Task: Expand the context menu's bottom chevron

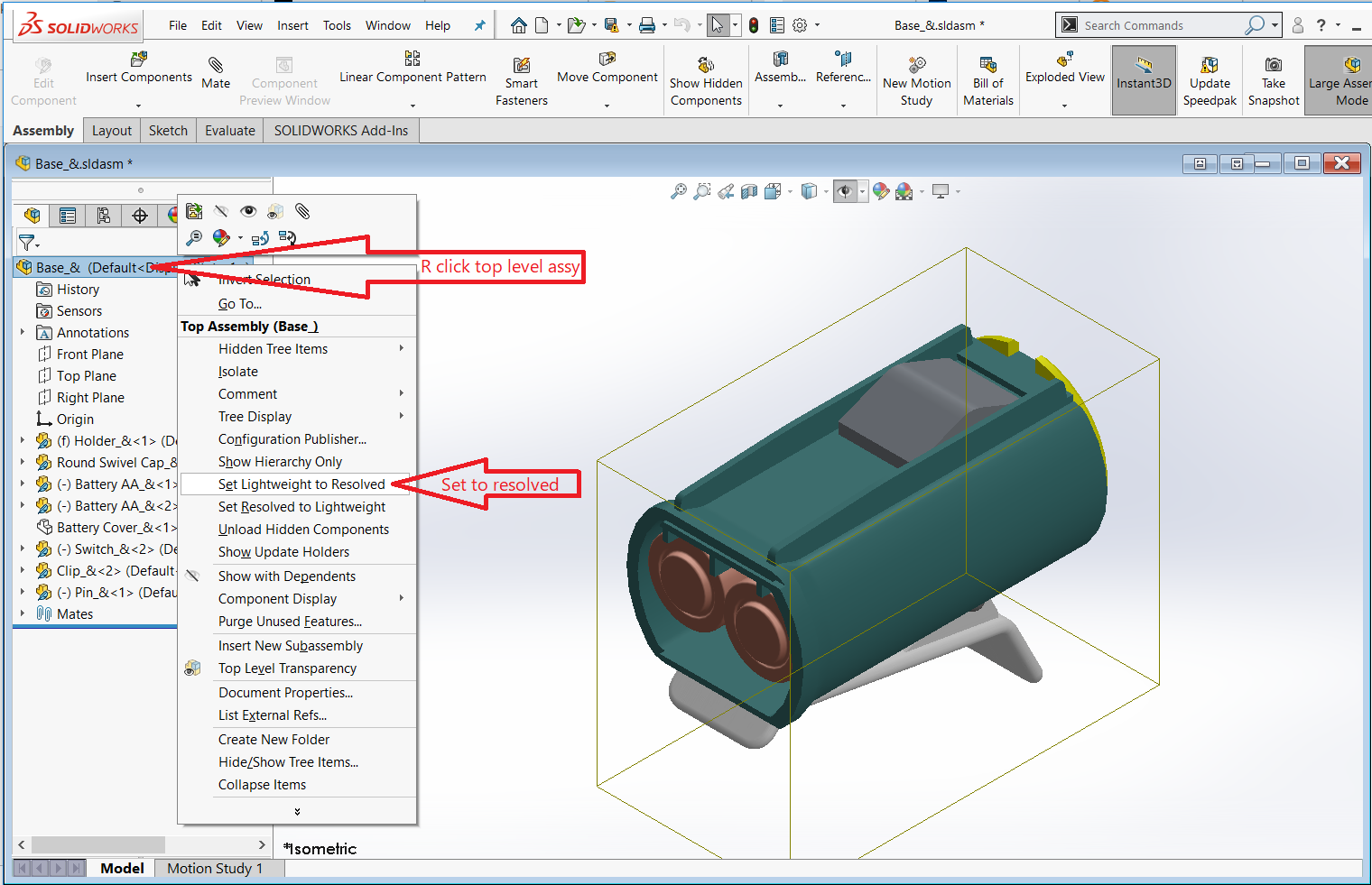Action: pos(297,812)
